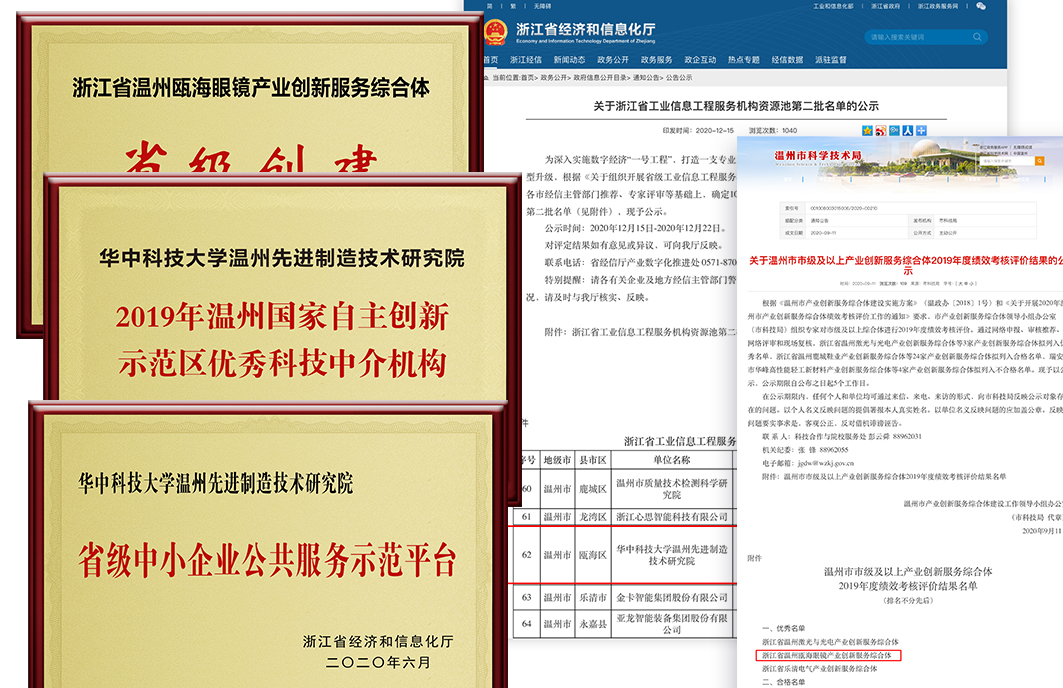
Task: Click the blue plus more-share icon
Action: point(921,130)
